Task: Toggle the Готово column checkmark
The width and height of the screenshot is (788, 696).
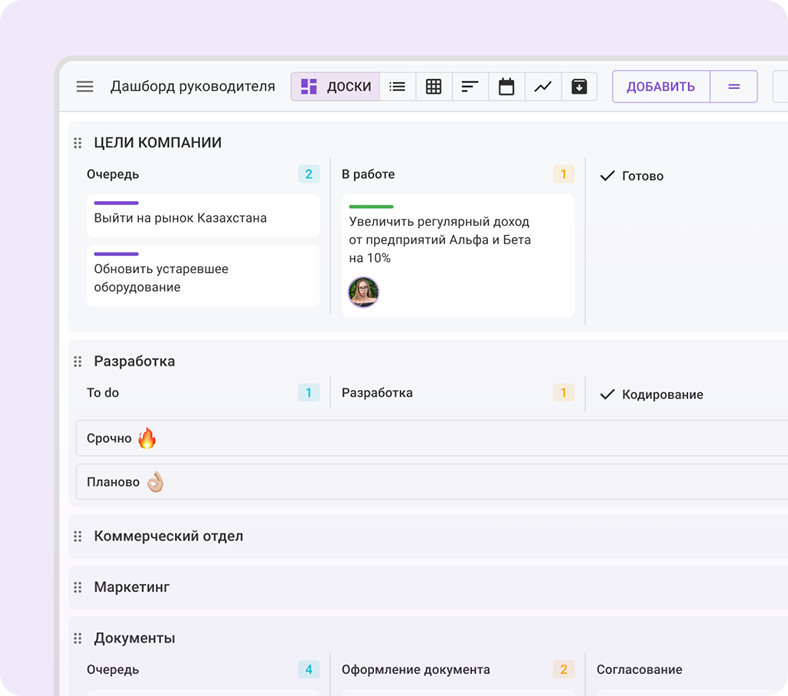Action: (x=607, y=176)
